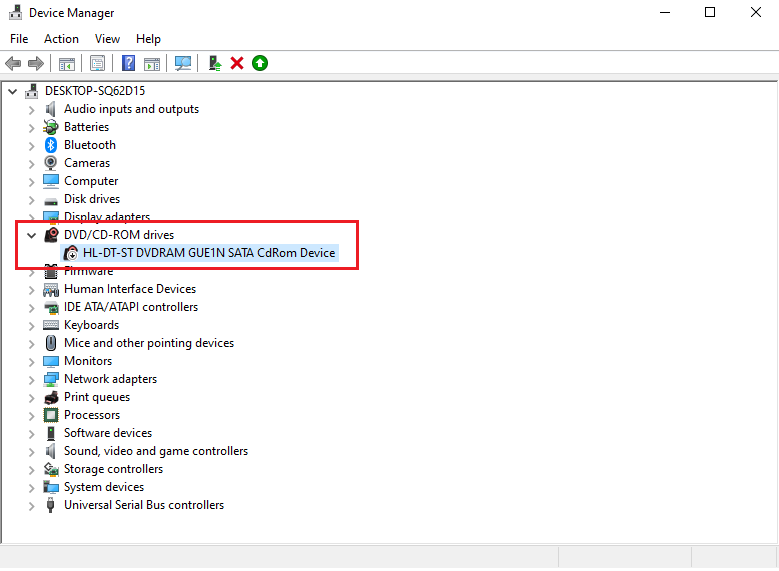Select the Cameras tree row
This screenshot has width=779, height=571.
(87, 163)
